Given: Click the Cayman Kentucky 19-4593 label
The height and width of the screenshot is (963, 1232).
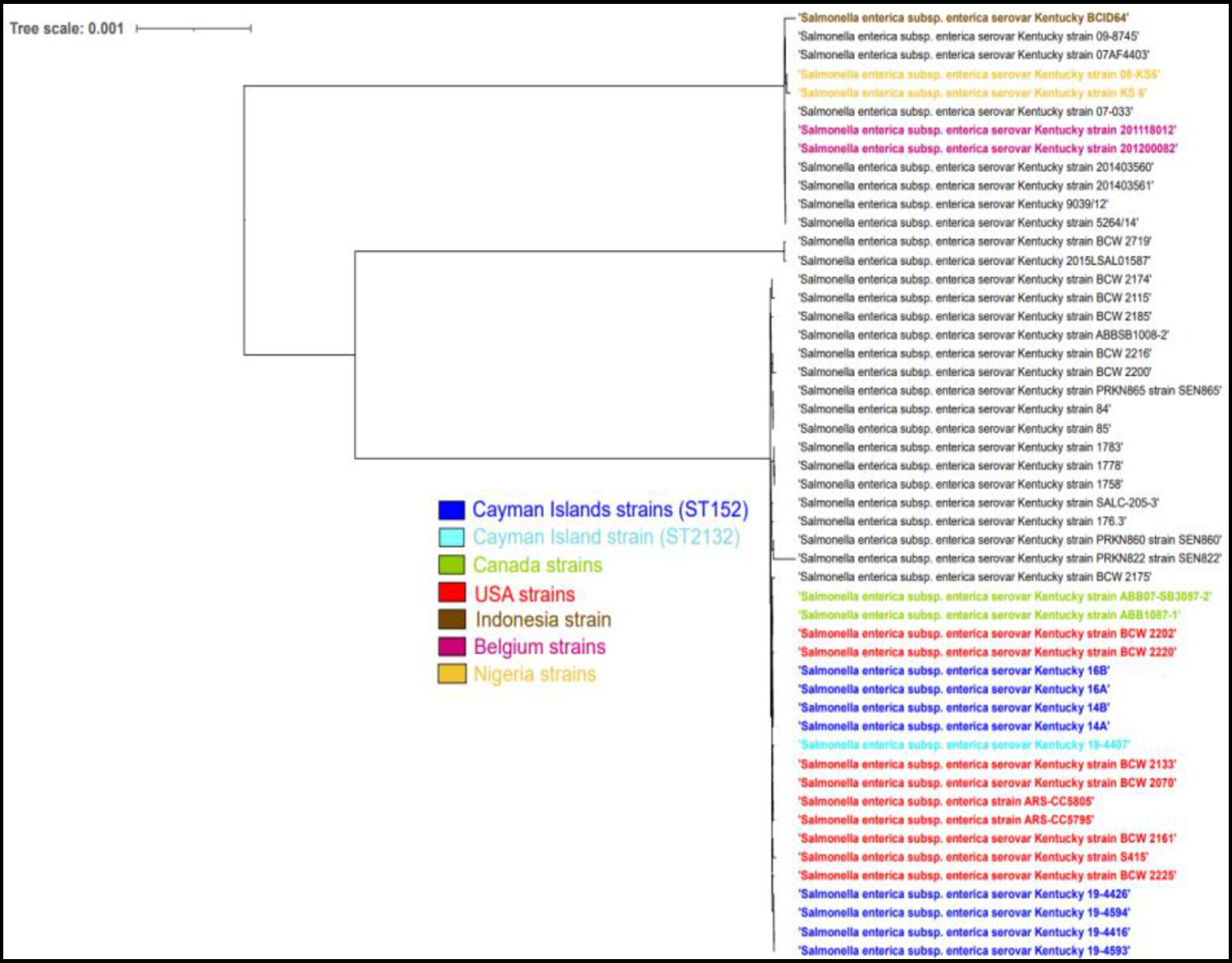Looking at the screenshot, I should click(965, 951).
